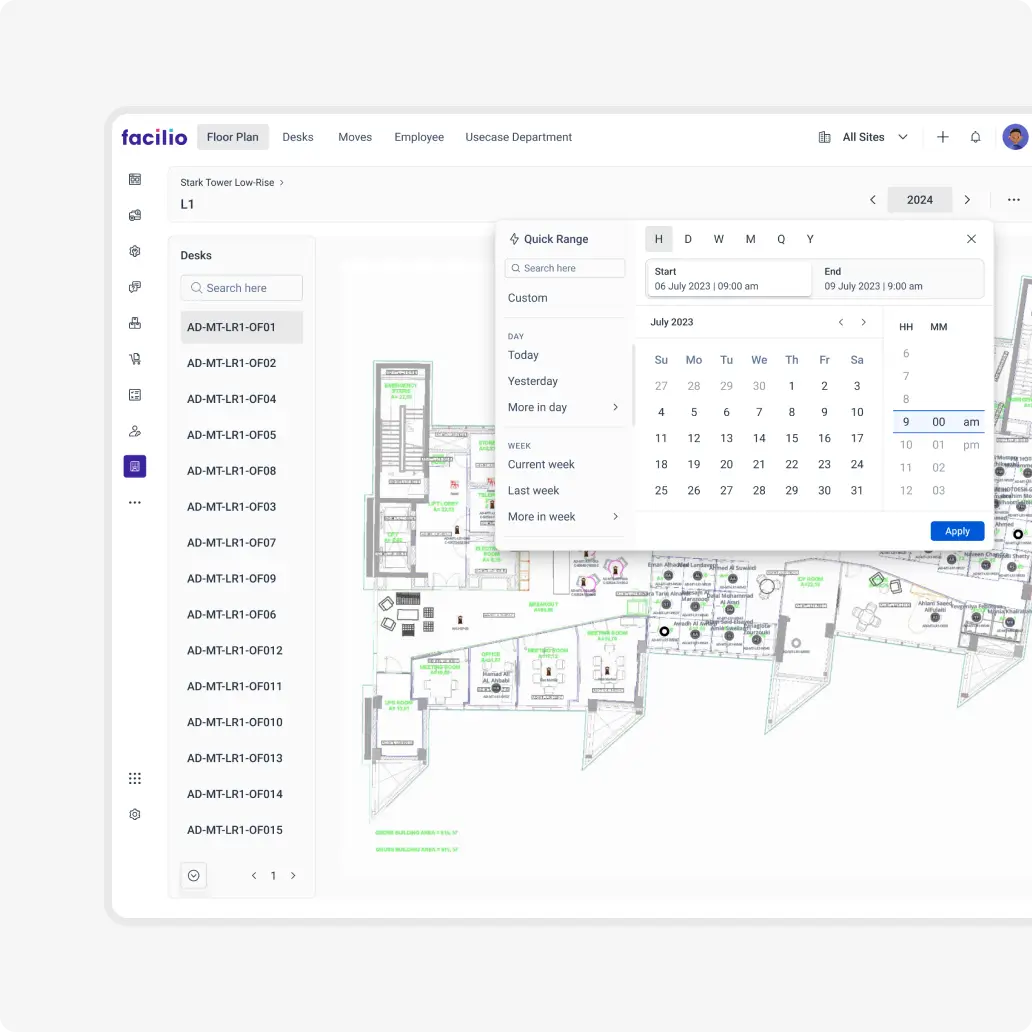Select H hourly range mode
1032x1032 pixels.
pos(659,239)
